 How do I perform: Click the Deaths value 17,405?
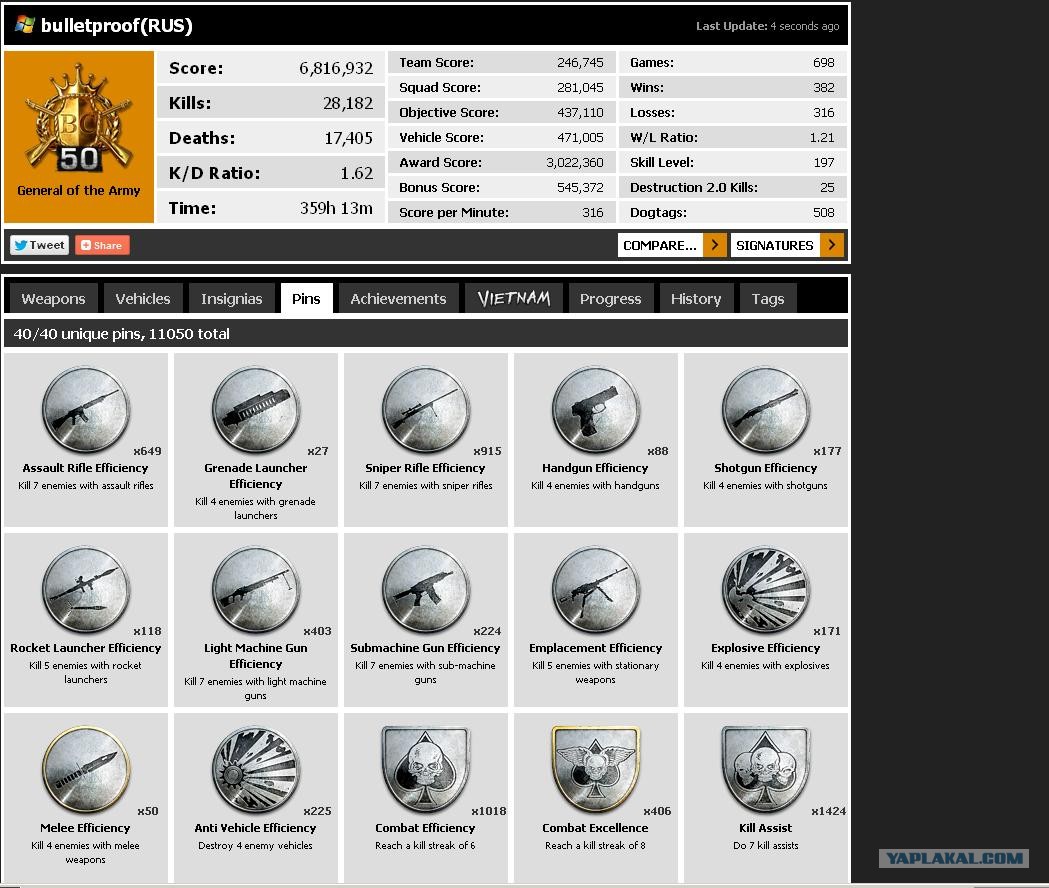tap(349, 138)
